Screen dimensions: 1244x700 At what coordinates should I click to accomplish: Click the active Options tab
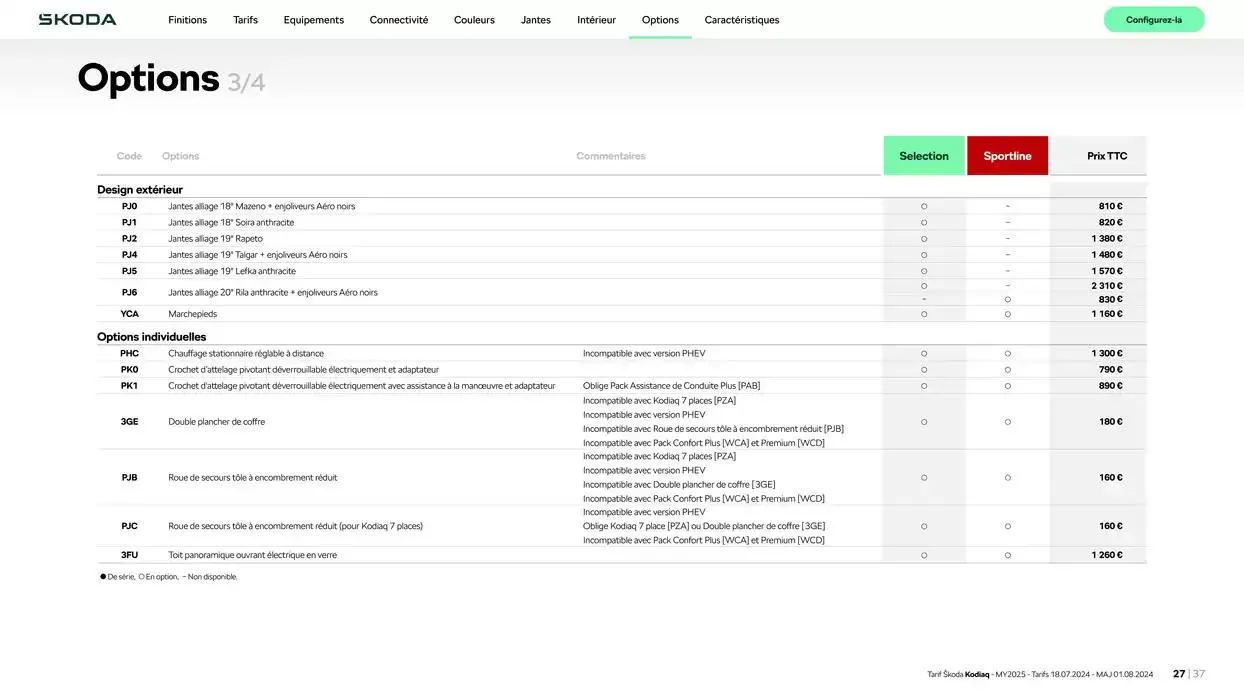660,20
